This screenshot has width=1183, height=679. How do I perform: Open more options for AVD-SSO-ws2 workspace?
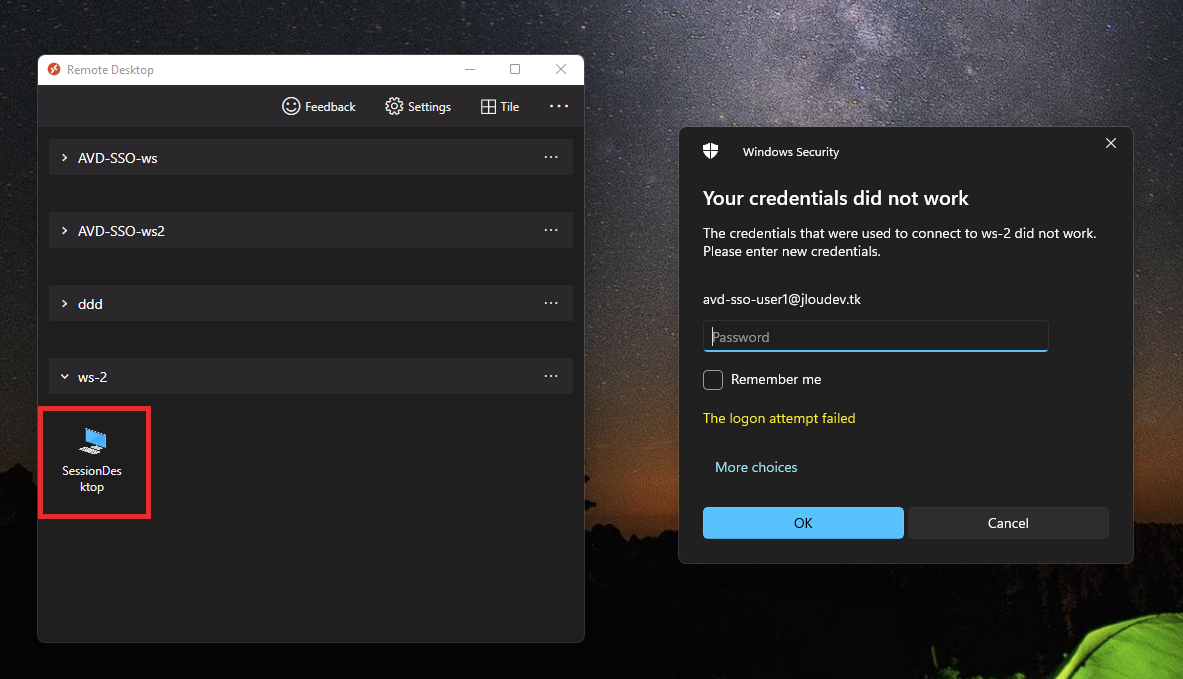click(x=551, y=230)
